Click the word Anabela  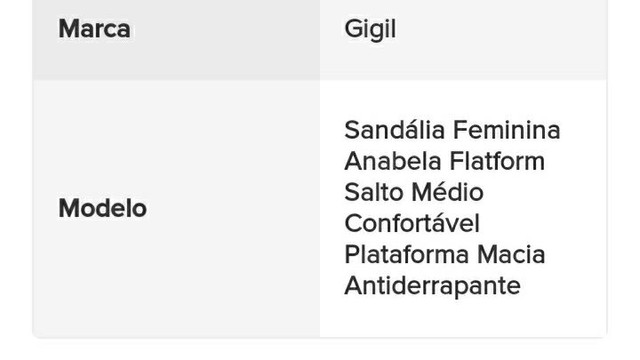tap(393, 161)
